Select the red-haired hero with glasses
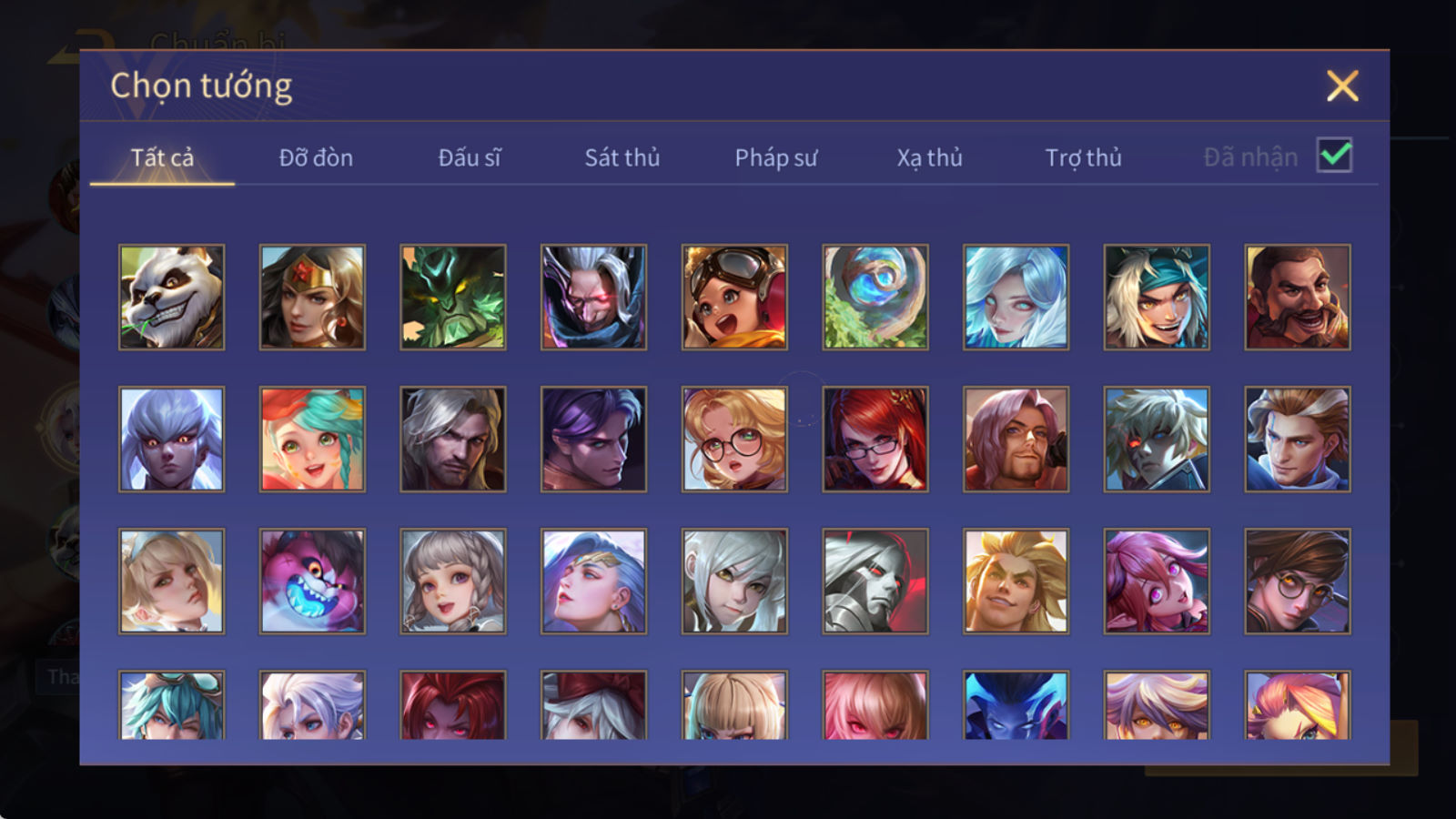 [875, 439]
